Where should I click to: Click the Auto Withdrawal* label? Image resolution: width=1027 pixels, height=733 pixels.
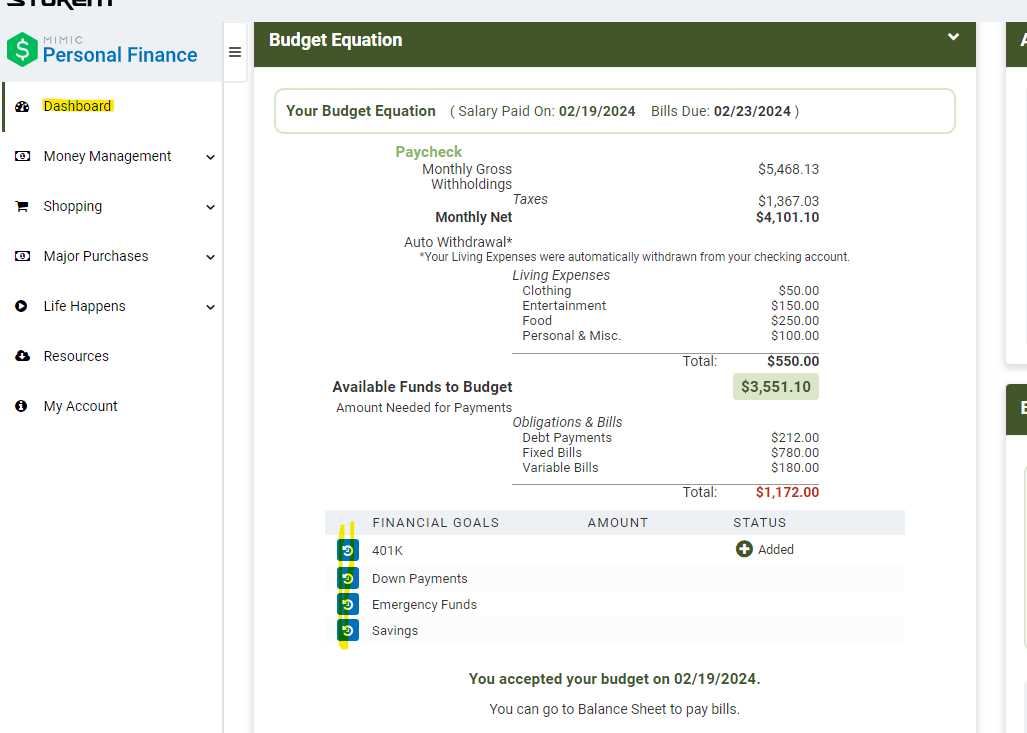[x=458, y=242]
